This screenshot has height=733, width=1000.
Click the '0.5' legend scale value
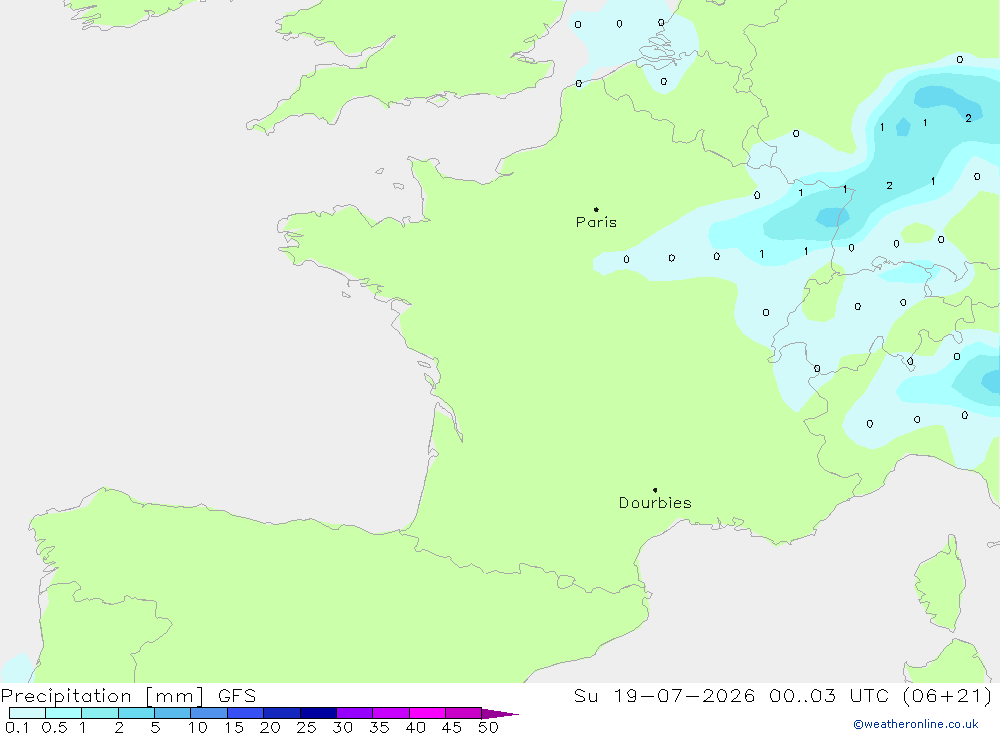click(54, 727)
